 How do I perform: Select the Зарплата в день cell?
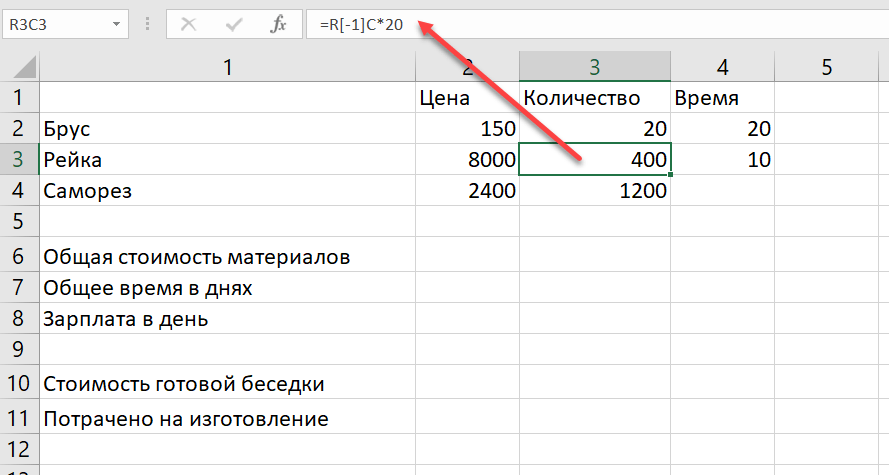click(227, 320)
